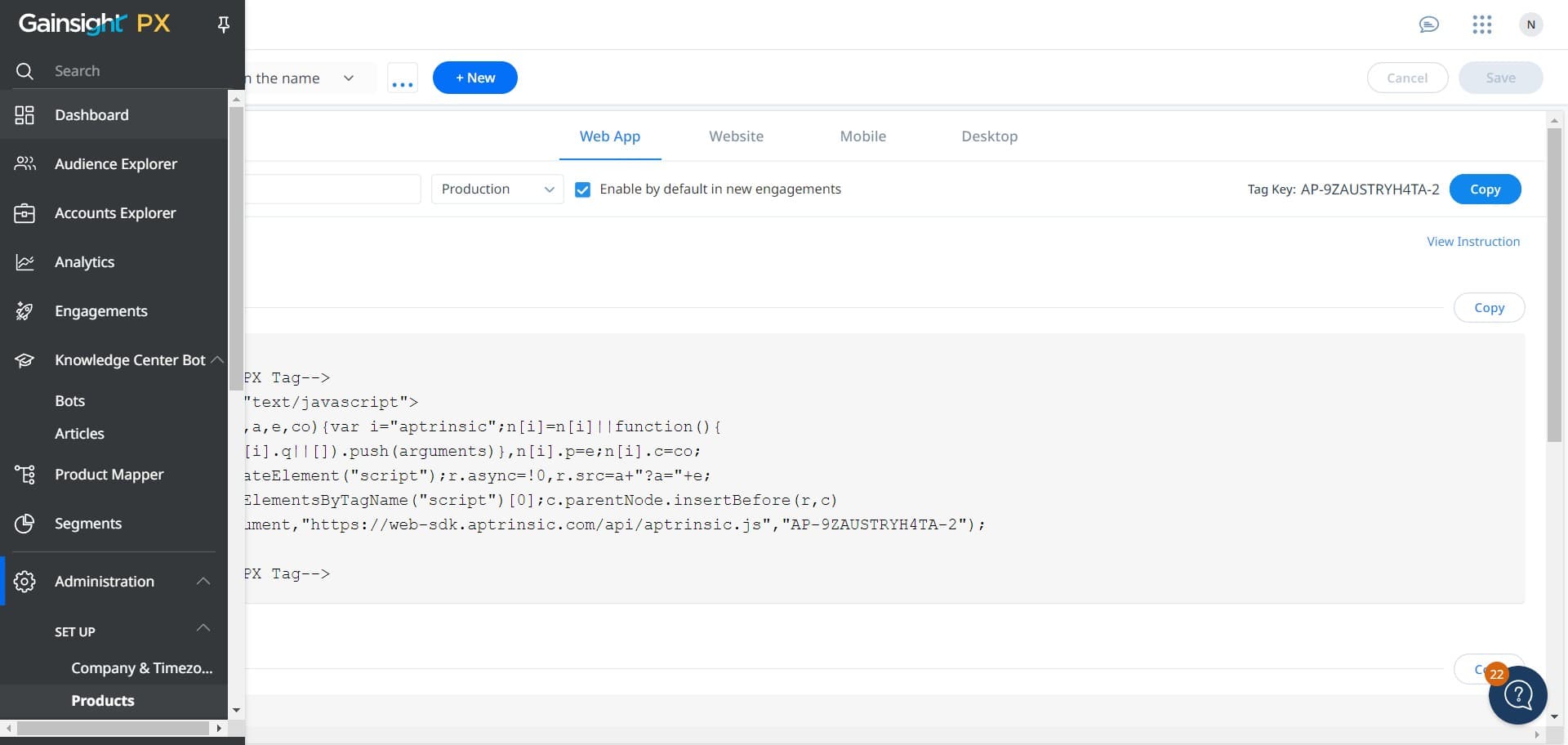Viewport: 1568px width, 745px height.
Task: Open the help widget bubble
Action: pyautogui.click(x=1517, y=694)
